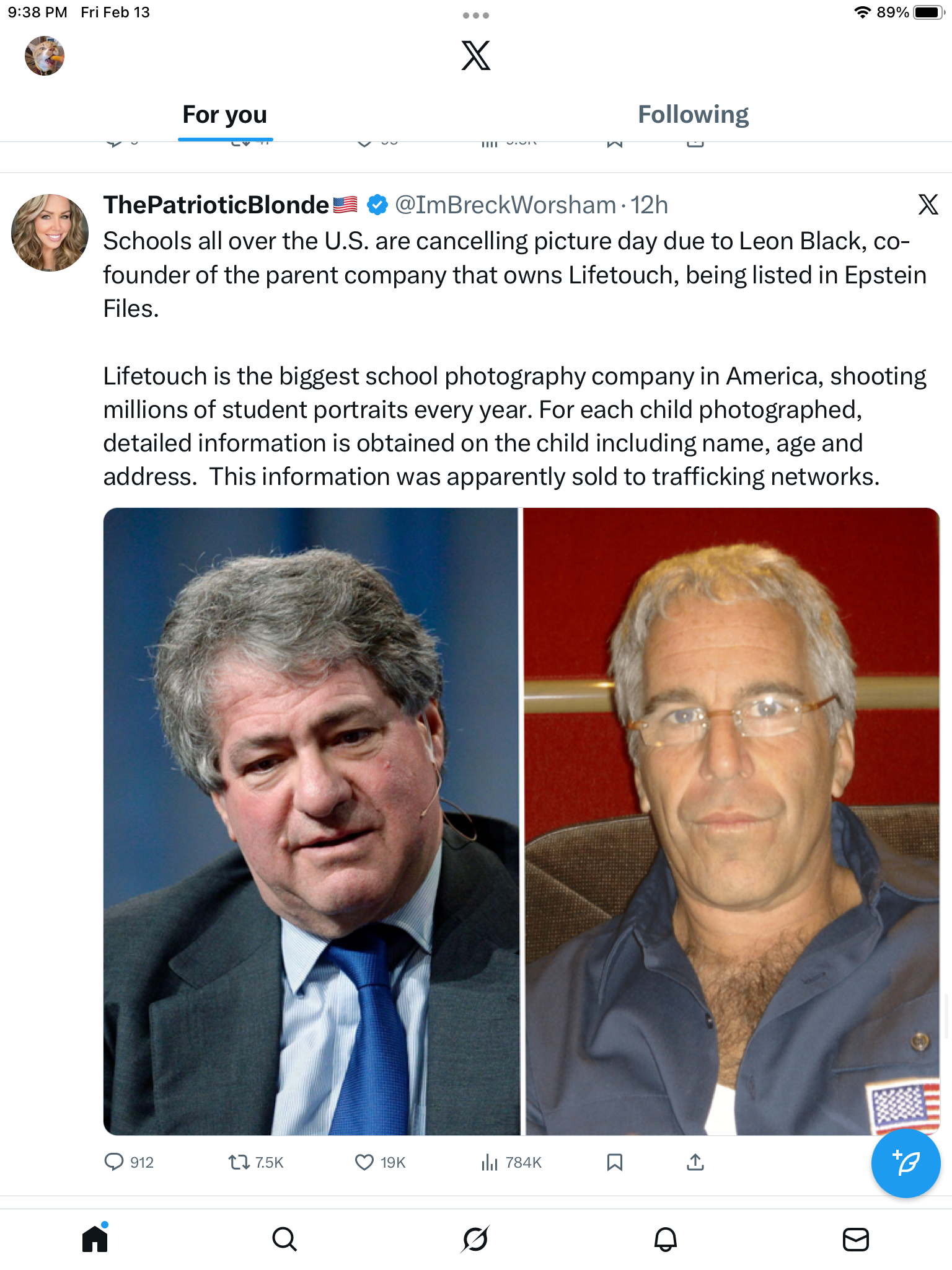Open Messages envelope icon
This screenshot has width=952, height=1270.
click(856, 1239)
